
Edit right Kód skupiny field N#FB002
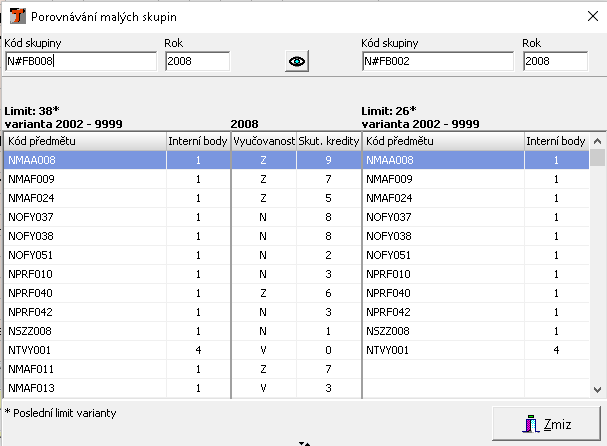pos(438,61)
